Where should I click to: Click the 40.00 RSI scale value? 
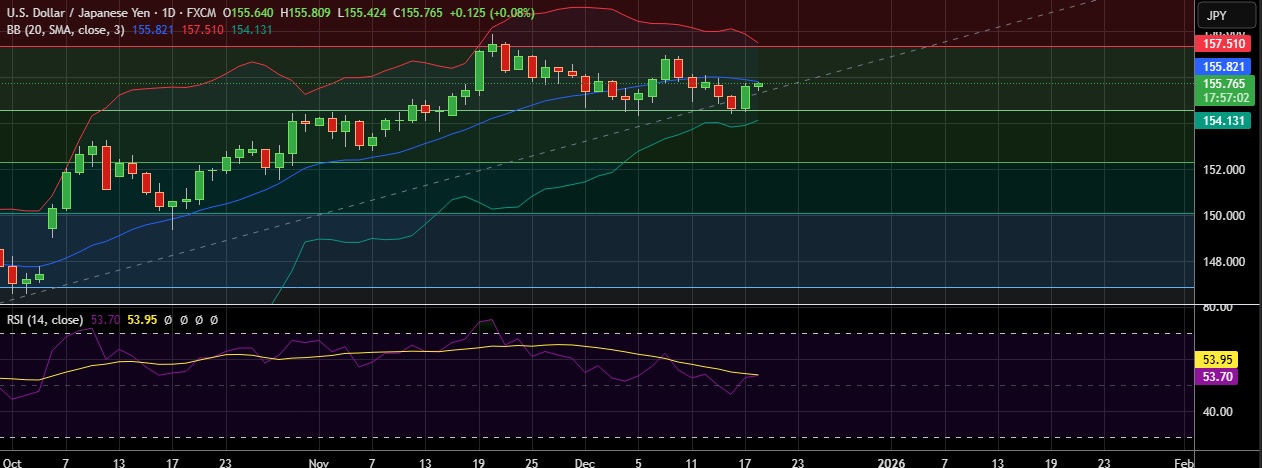pyautogui.click(x=1217, y=411)
